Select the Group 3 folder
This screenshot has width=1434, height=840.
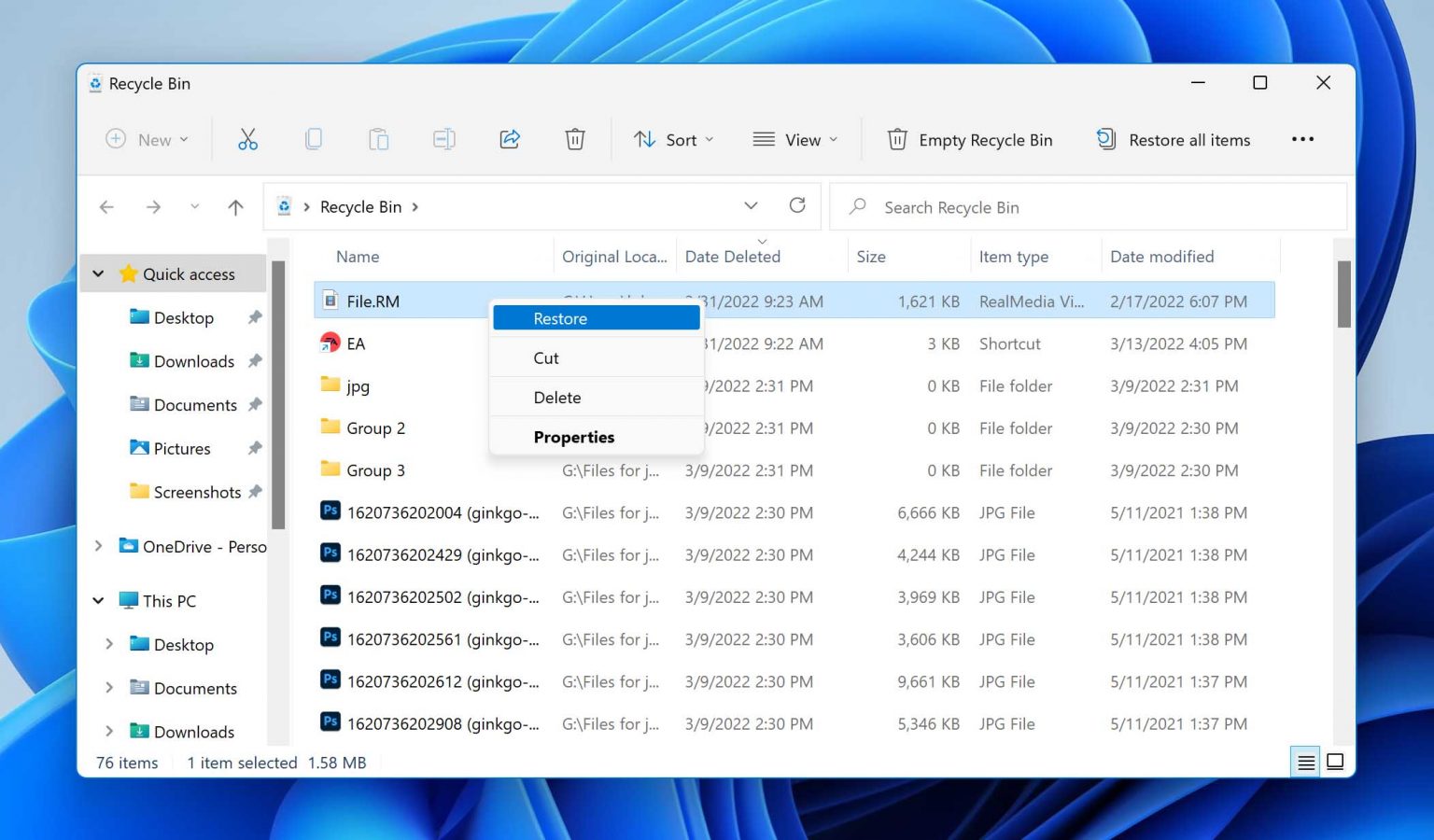coord(375,471)
